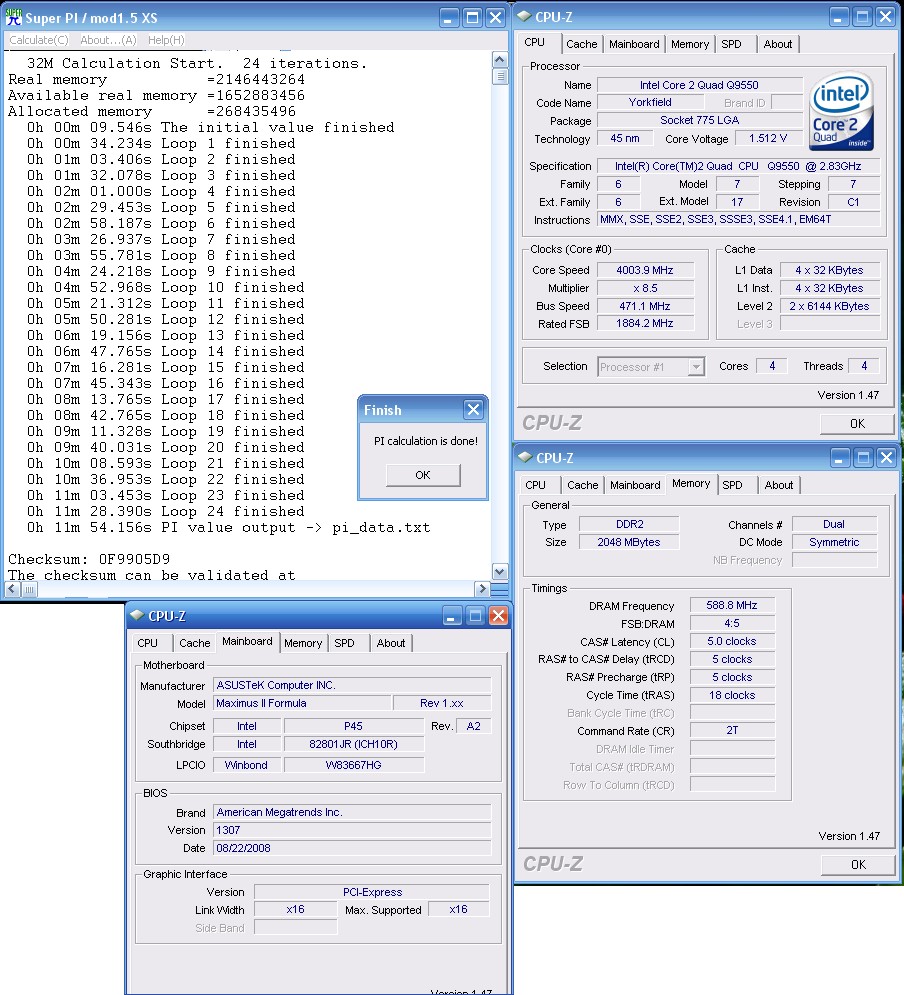Click the Core Voltage value 1.512 V
The image size is (904, 995).
[768, 138]
